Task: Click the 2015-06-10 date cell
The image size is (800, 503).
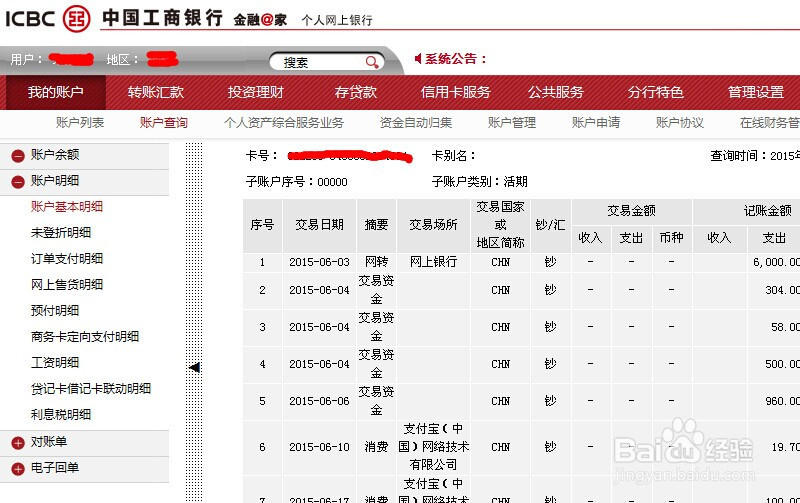Action: coord(319,447)
